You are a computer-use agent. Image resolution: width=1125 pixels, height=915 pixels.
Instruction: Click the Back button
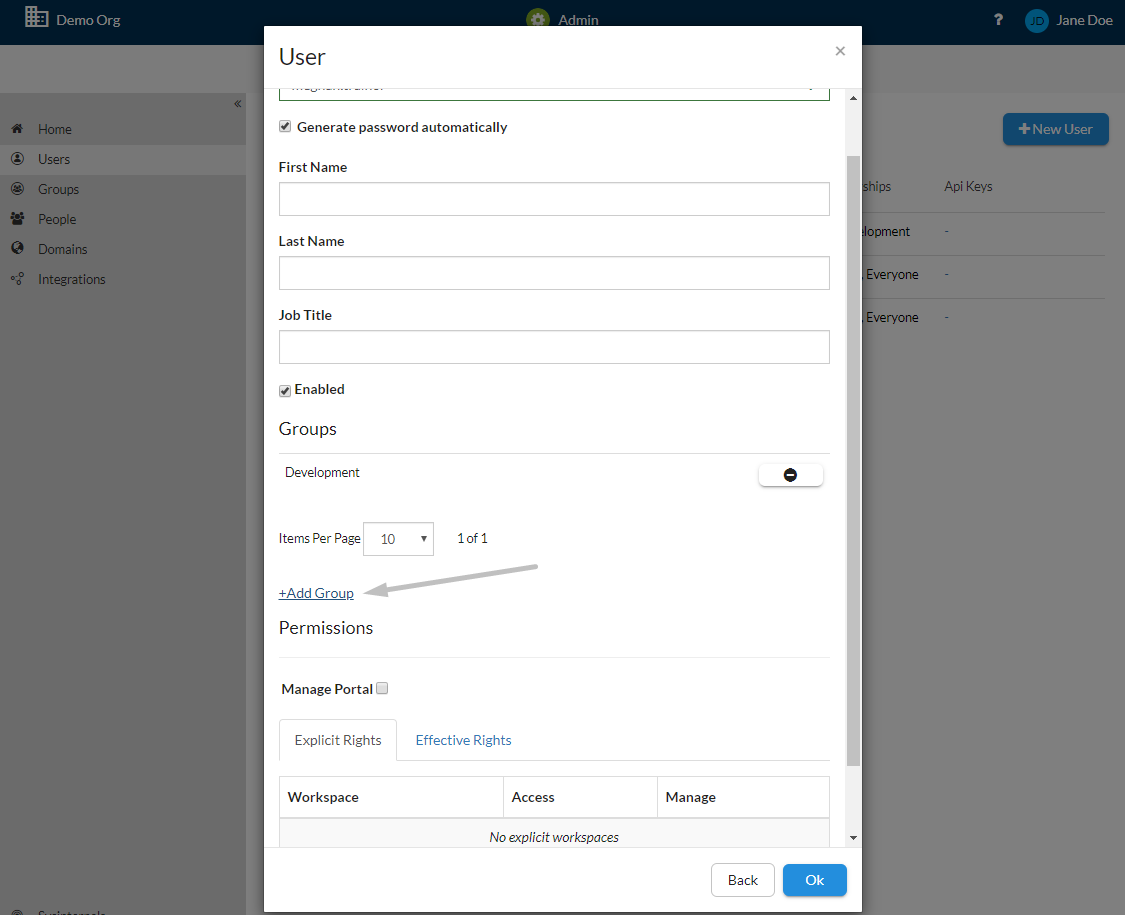tap(743, 880)
